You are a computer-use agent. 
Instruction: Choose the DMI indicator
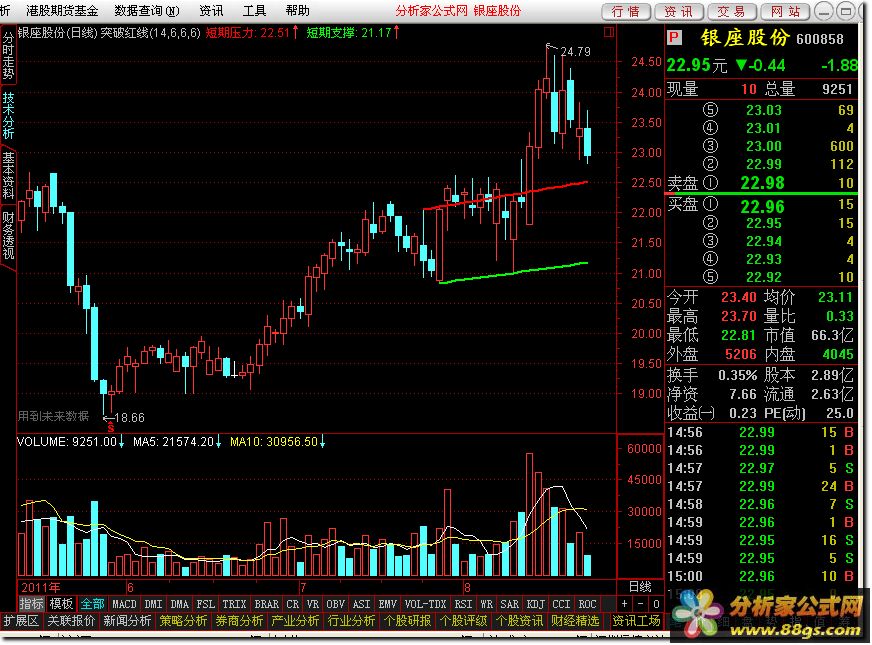pyautogui.click(x=153, y=604)
